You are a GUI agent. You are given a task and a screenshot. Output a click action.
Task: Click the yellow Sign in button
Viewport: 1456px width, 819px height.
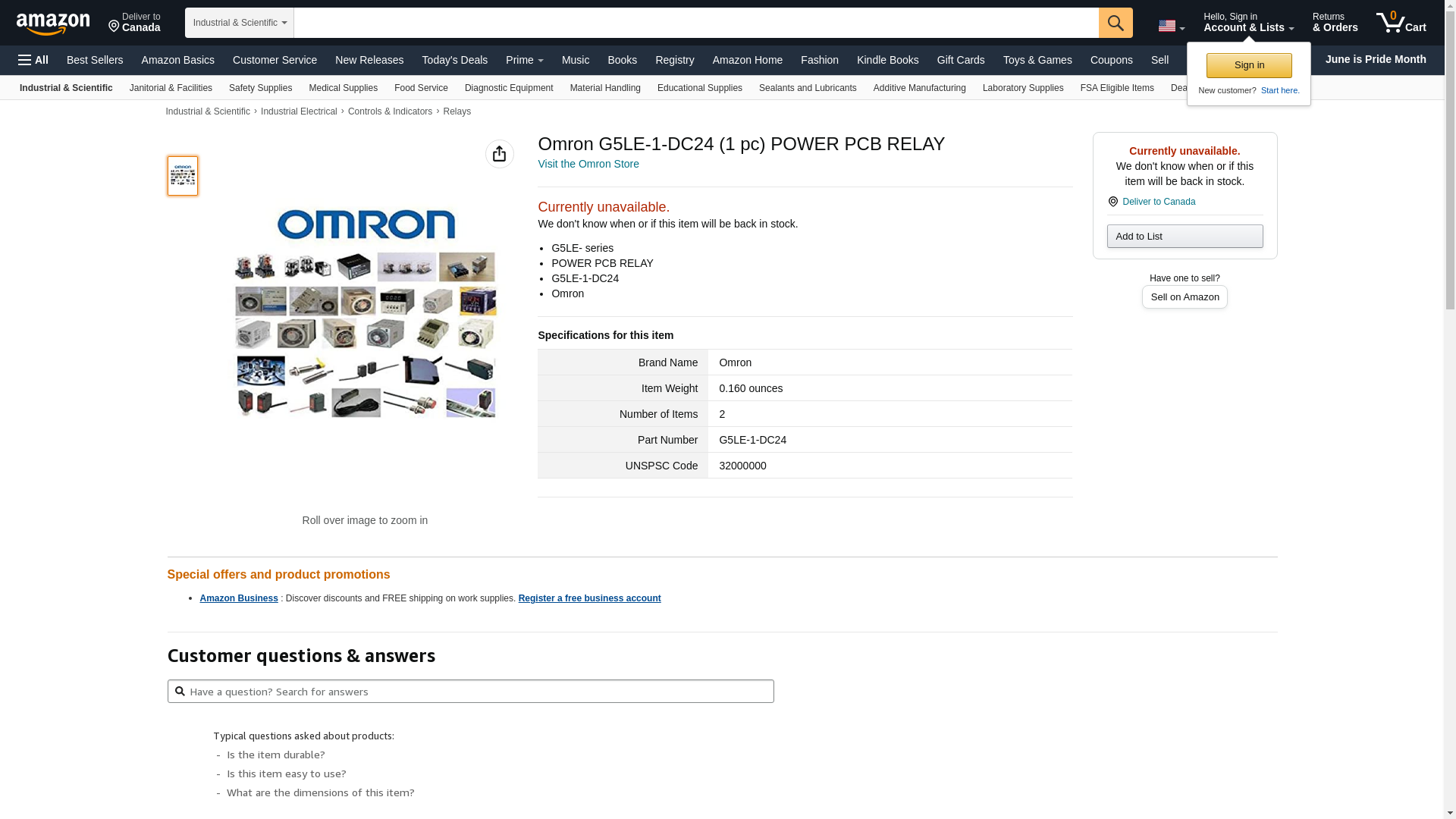coord(1249,65)
